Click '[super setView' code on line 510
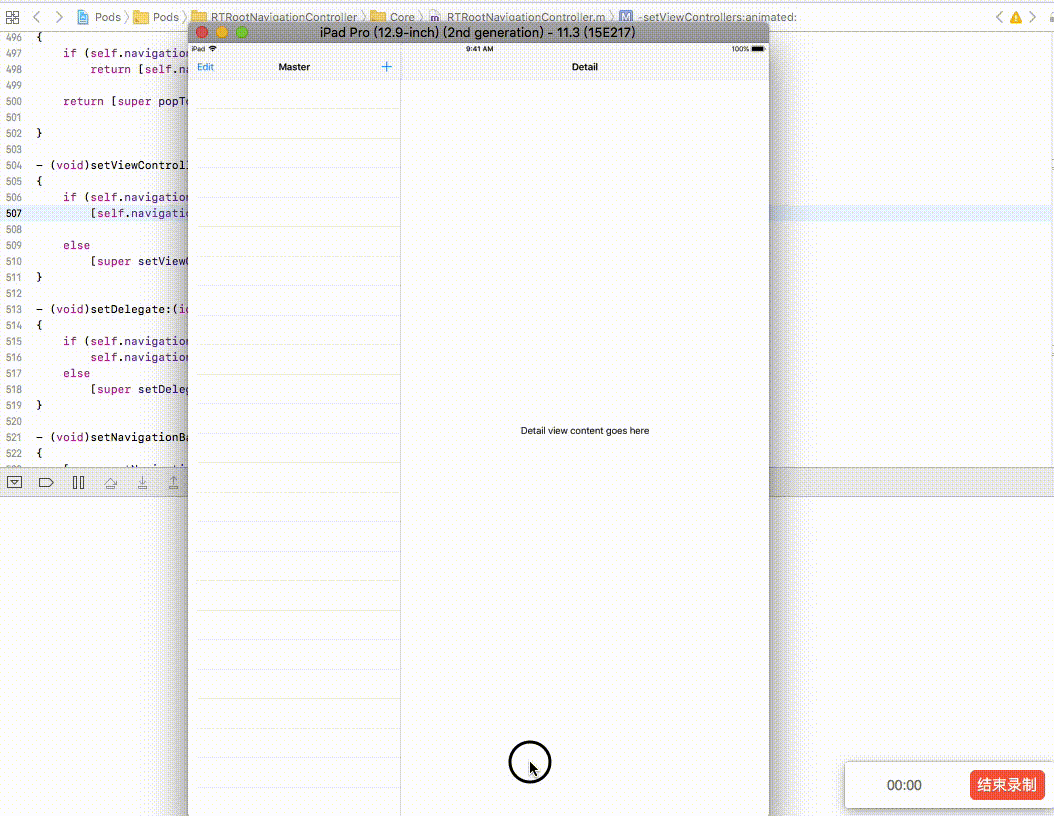 (139, 261)
